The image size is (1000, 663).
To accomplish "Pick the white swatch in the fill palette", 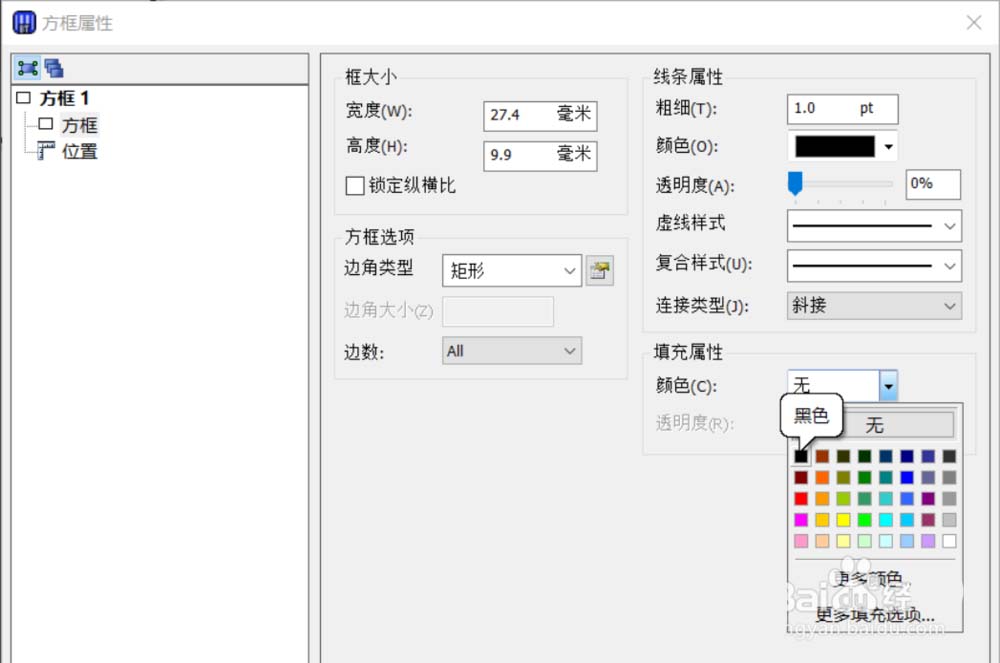I will pos(949,541).
